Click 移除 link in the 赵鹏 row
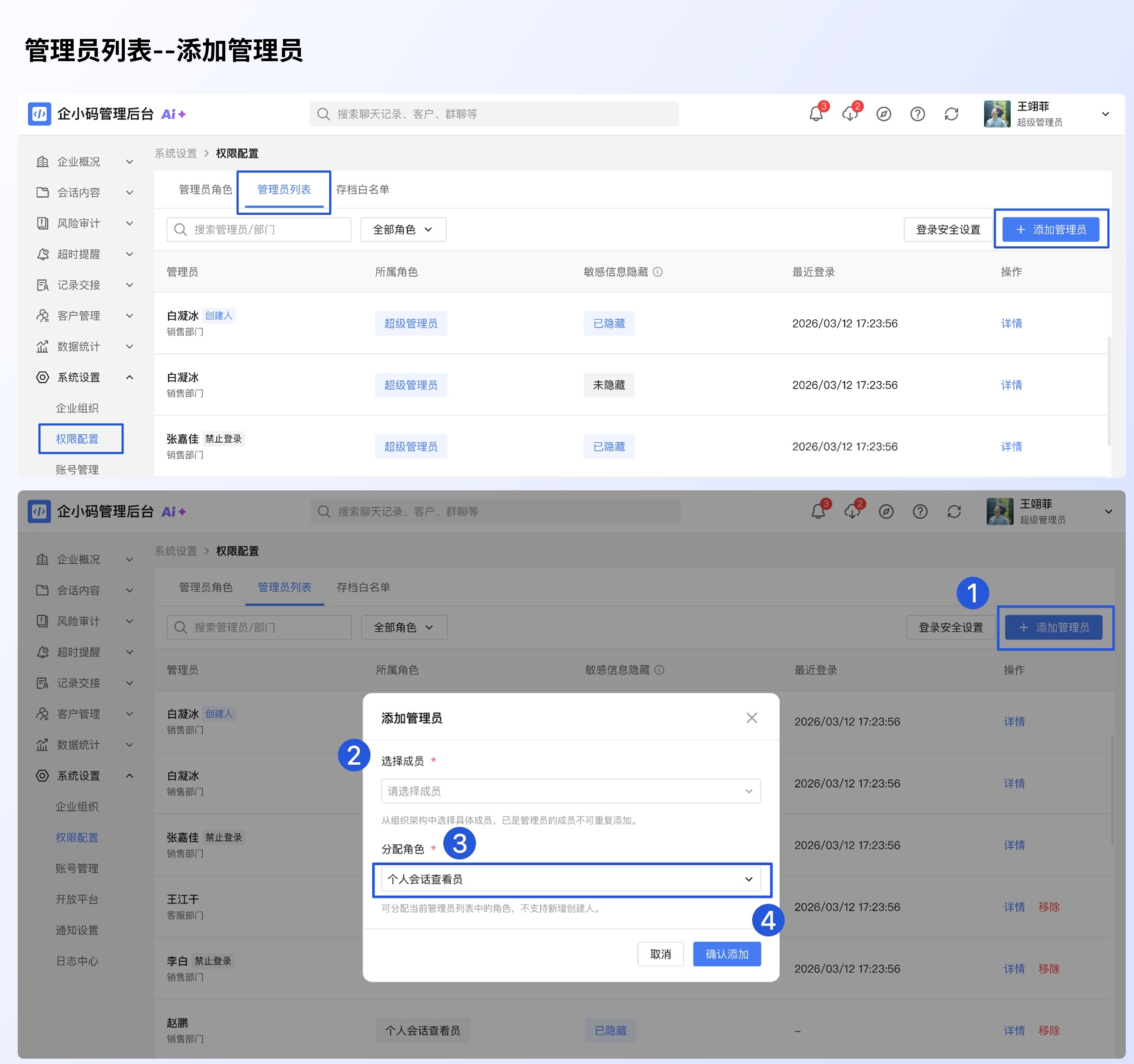The height and width of the screenshot is (1064, 1134). point(1049,1031)
